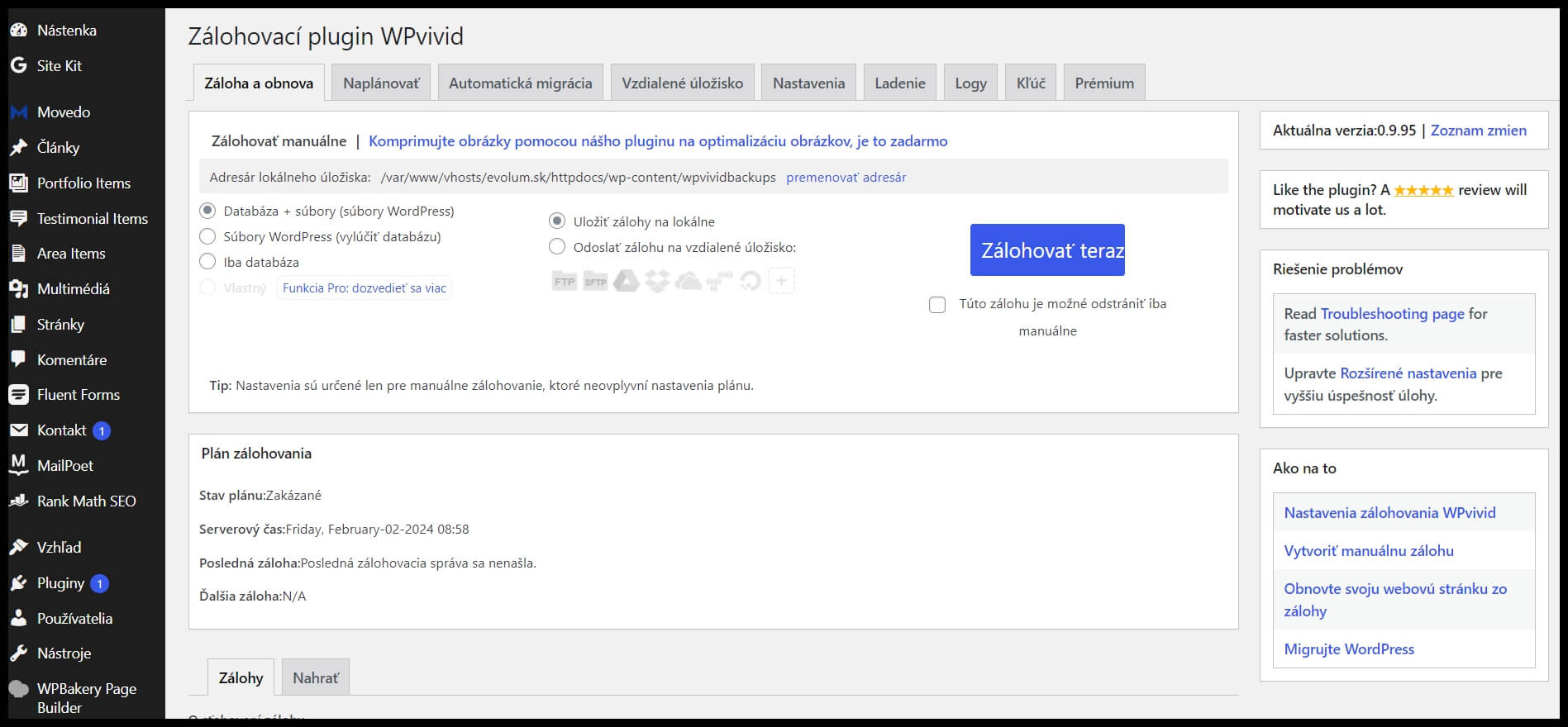This screenshot has height=727, width=1568.
Task: Choose the Google Drive storage icon
Action: (x=627, y=282)
